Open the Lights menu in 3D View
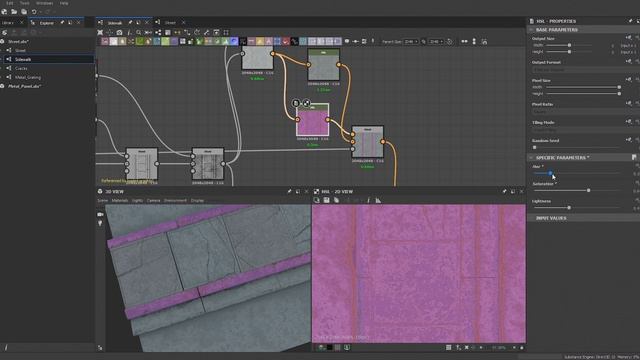The width and height of the screenshot is (640, 360). point(137,200)
